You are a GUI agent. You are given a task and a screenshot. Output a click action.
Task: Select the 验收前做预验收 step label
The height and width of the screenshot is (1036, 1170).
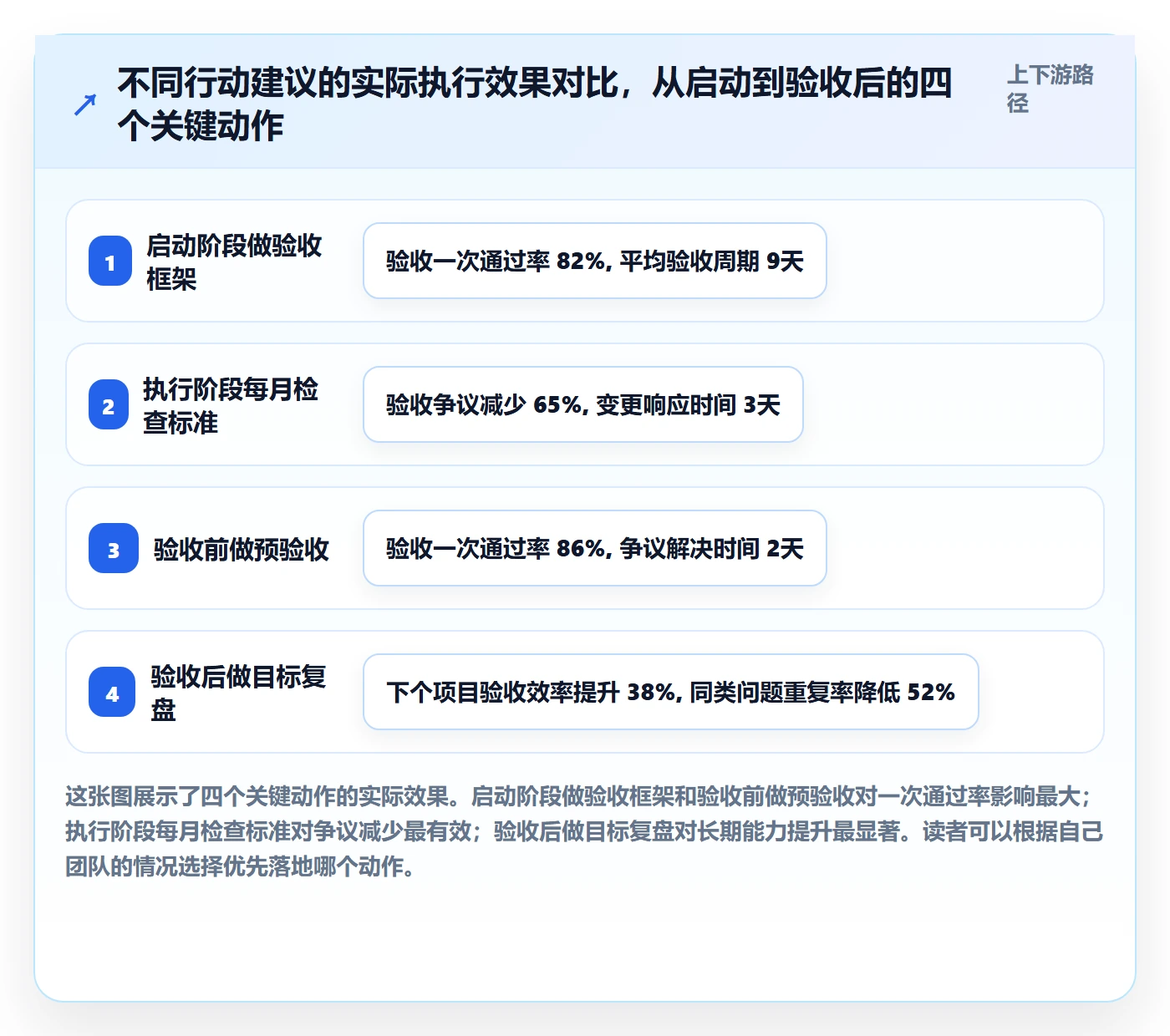pyautogui.click(x=242, y=549)
